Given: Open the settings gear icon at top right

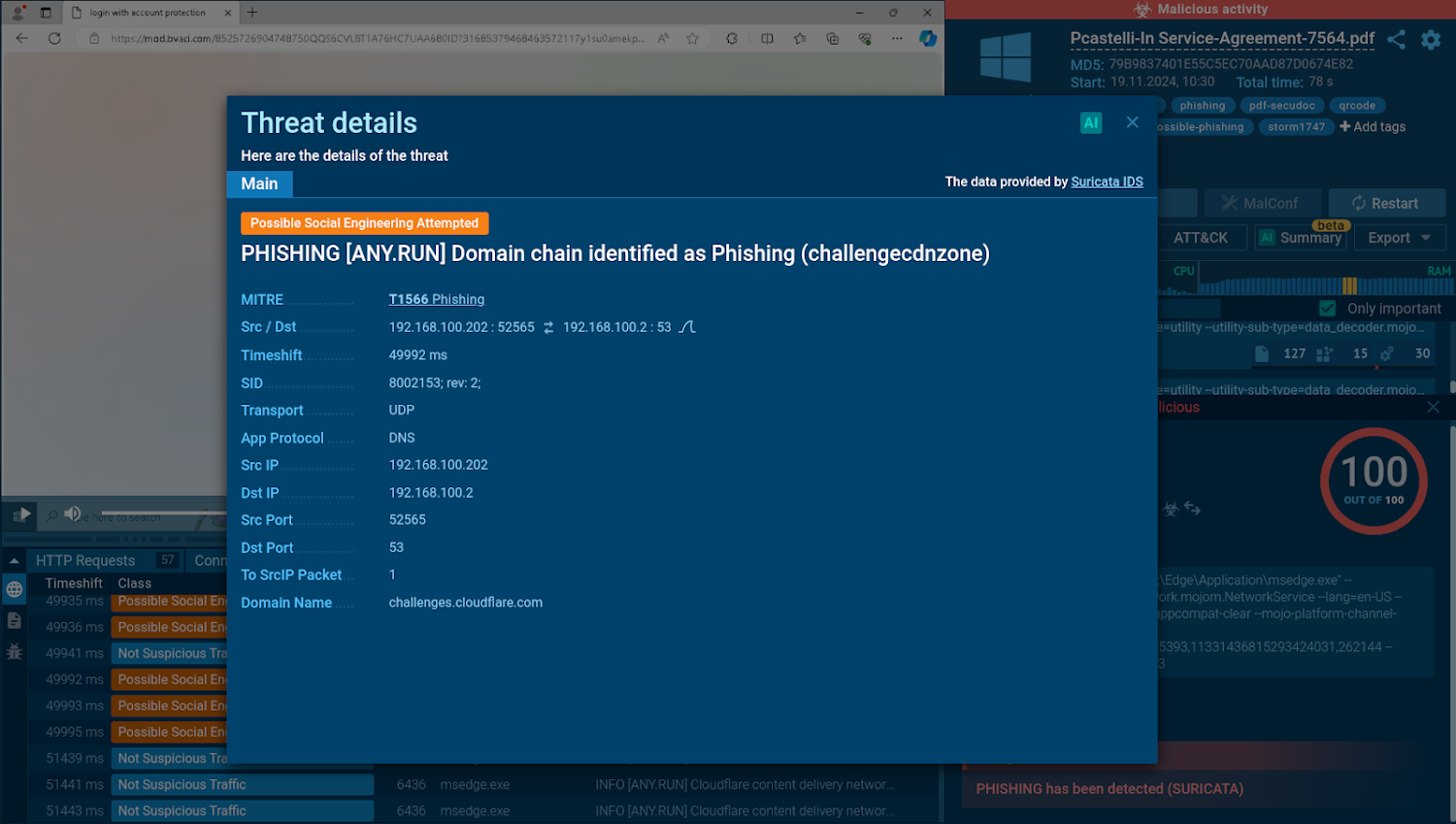Looking at the screenshot, I should coord(1431,39).
